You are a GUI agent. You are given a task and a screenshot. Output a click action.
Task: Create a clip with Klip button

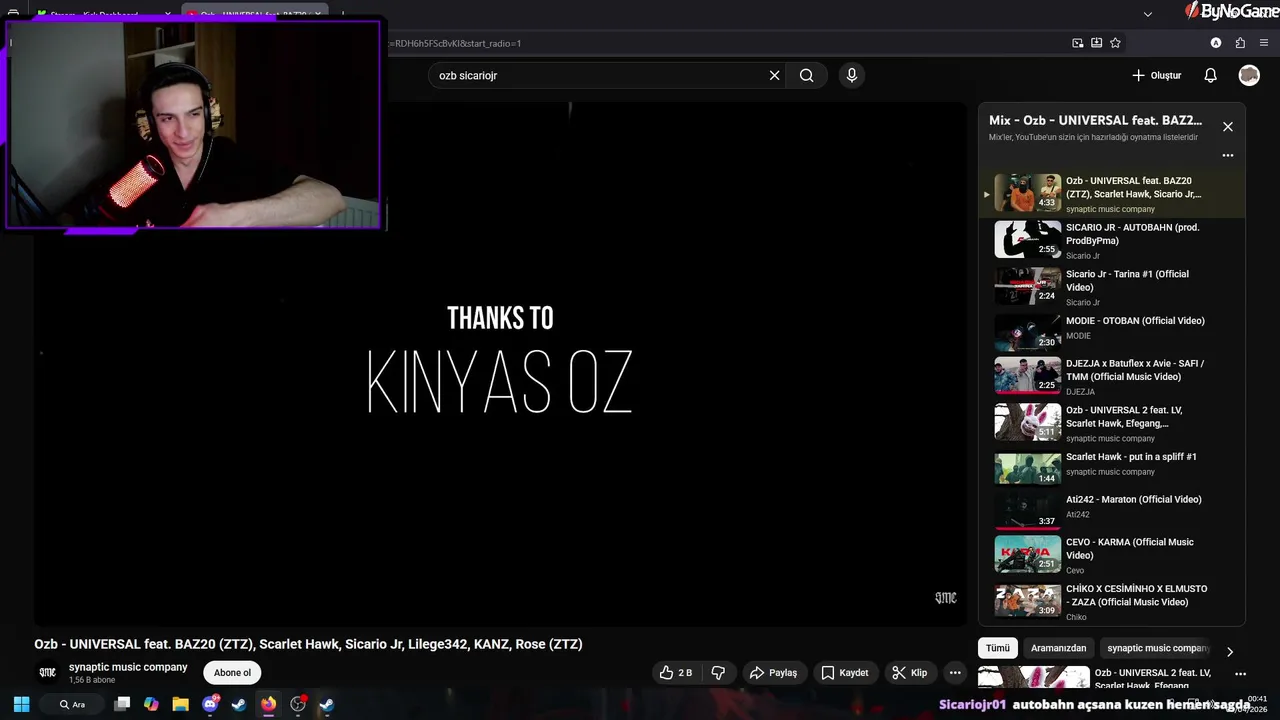click(910, 673)
